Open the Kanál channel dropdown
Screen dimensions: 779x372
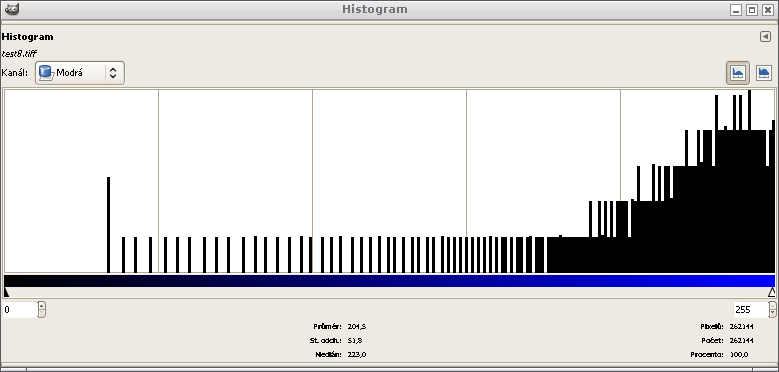tap(80, 73)
